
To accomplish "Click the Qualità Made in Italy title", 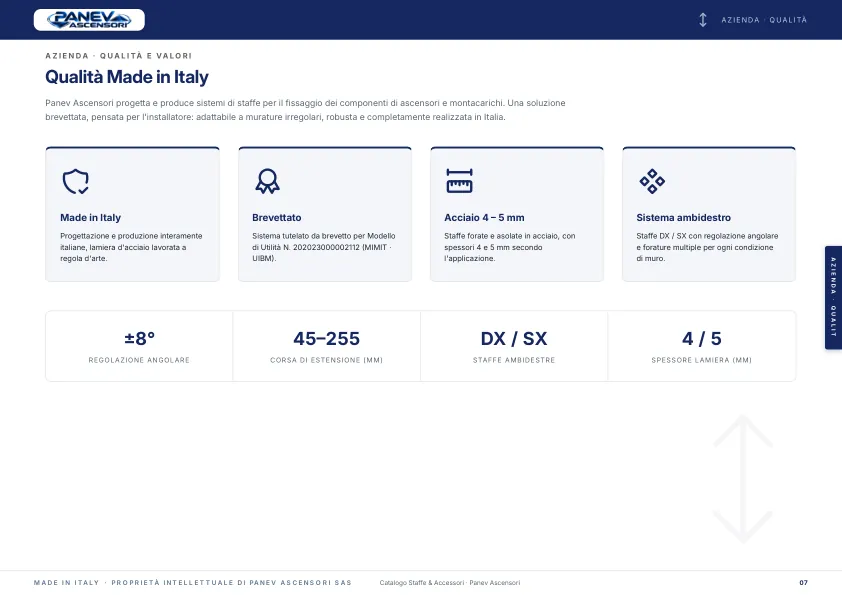I will click(127, 77).
